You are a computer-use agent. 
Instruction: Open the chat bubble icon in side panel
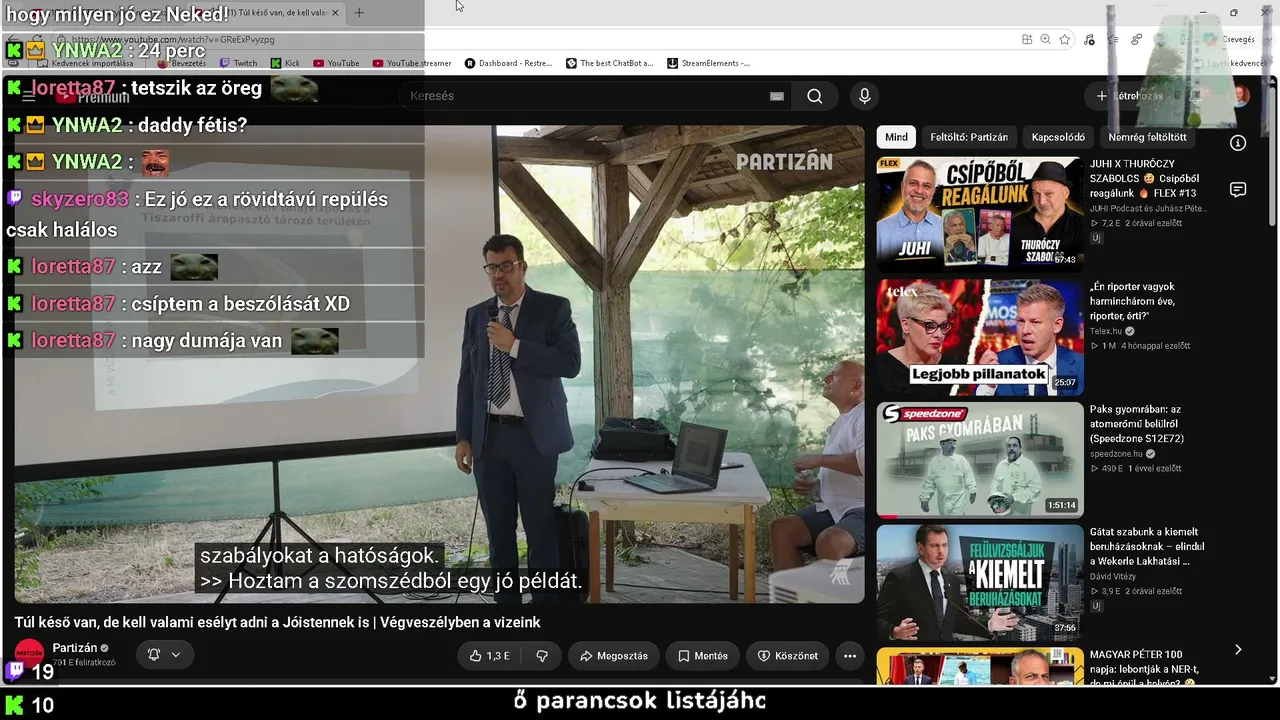pyautogui.click(x=1238, y=190)
